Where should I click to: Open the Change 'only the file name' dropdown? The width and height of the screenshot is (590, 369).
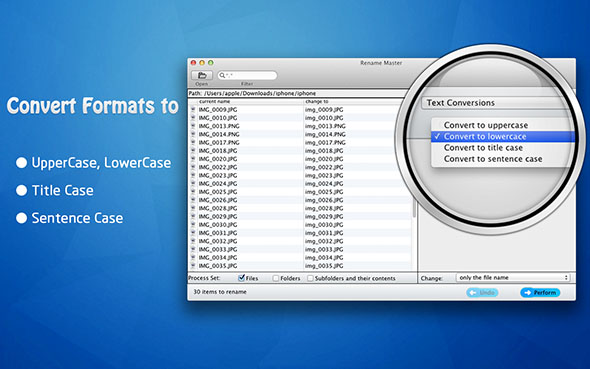click(513, 278)
